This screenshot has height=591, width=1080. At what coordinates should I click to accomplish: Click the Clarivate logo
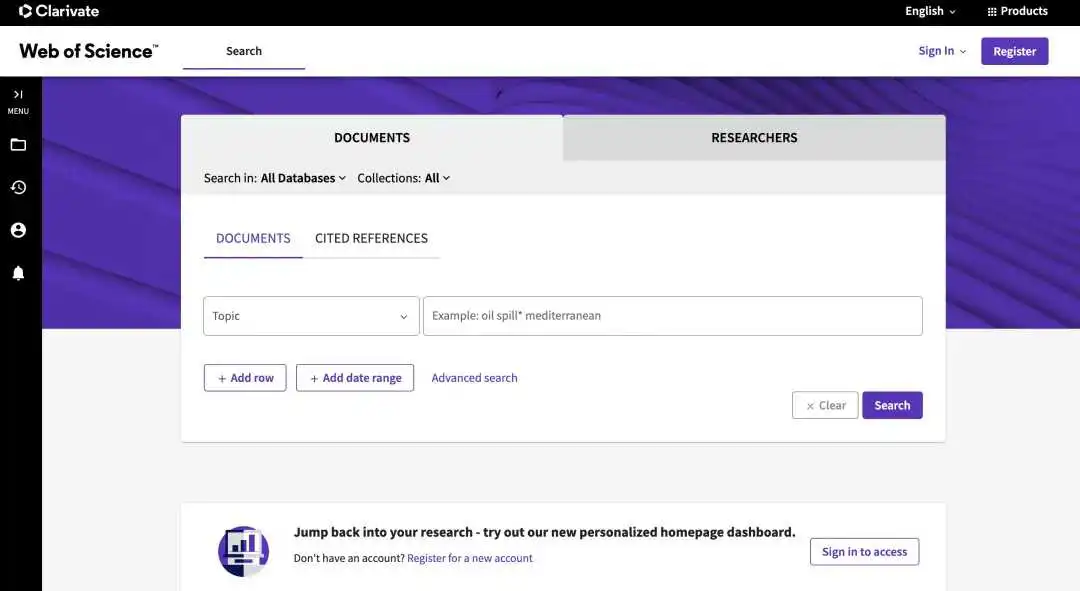point(59,11)
